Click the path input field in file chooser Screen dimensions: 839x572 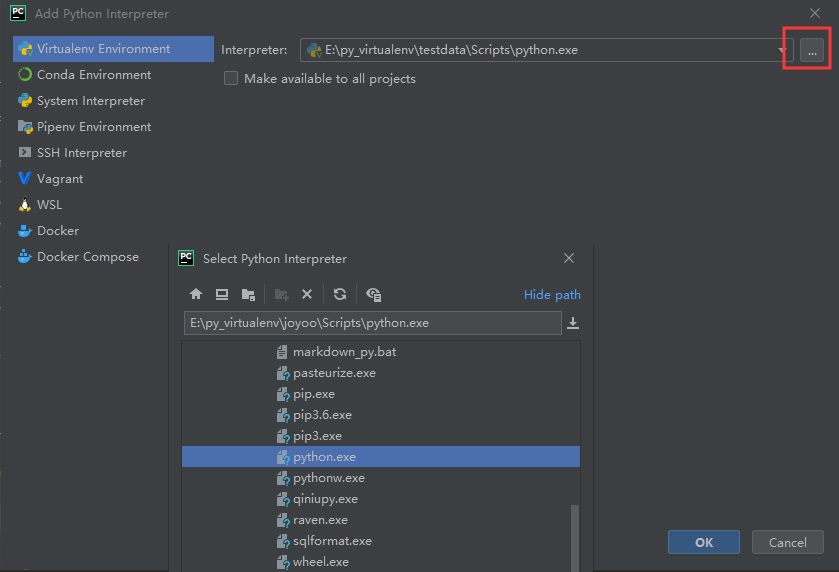tap(373, 323)
